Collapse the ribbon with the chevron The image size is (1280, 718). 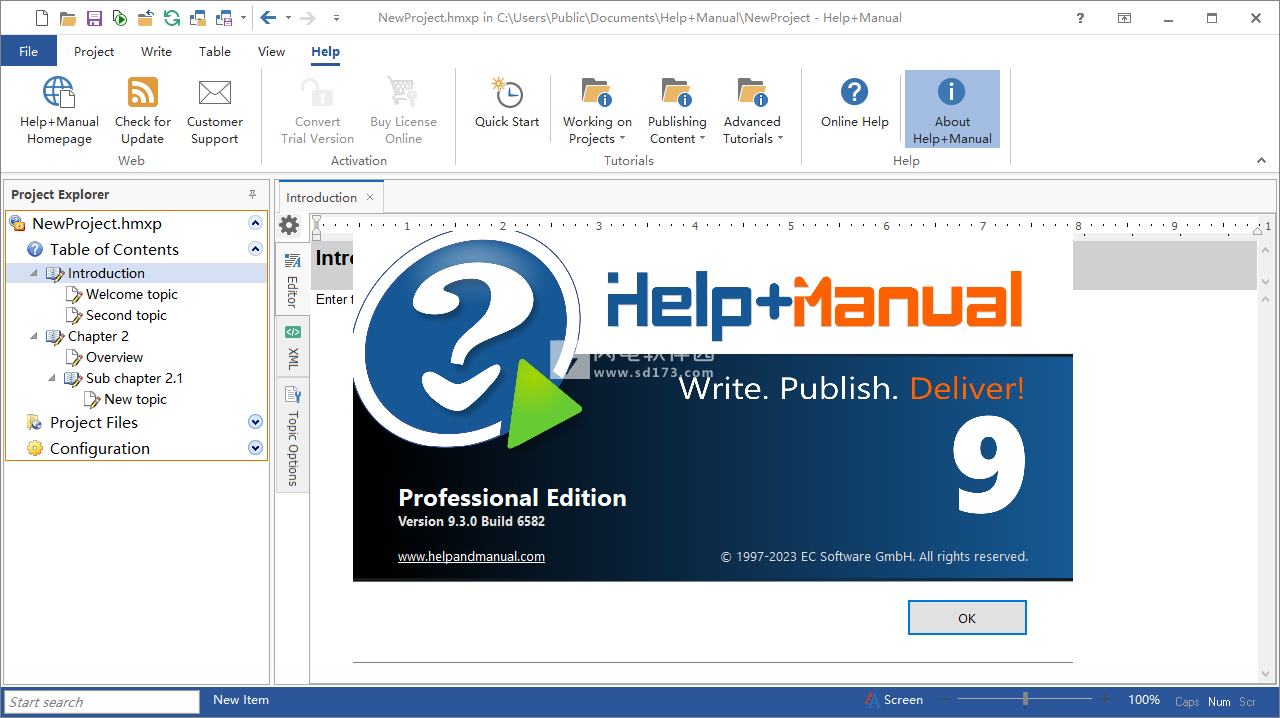[x=1261, y=159]
